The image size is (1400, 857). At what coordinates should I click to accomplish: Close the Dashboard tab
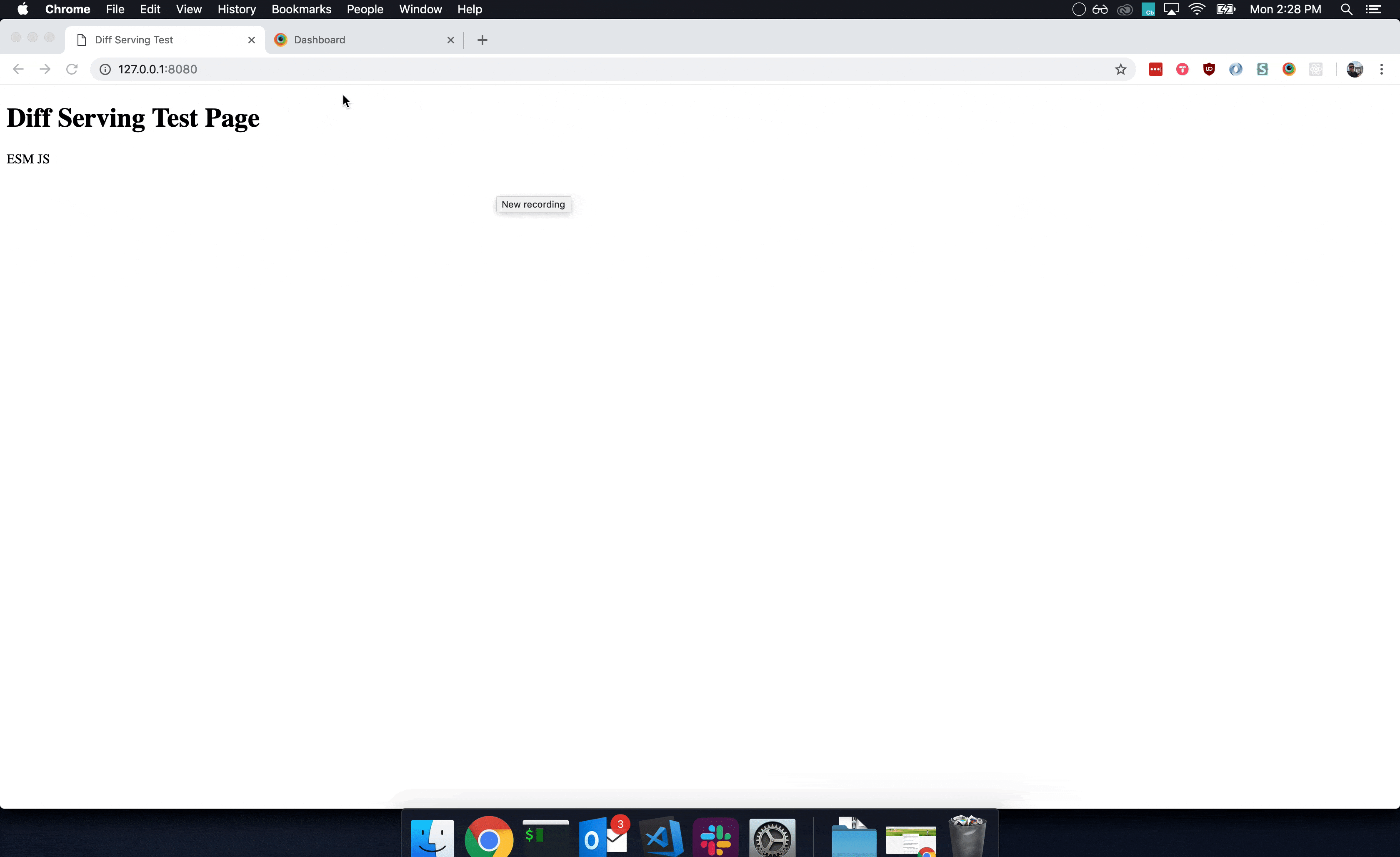pos(450,40)
